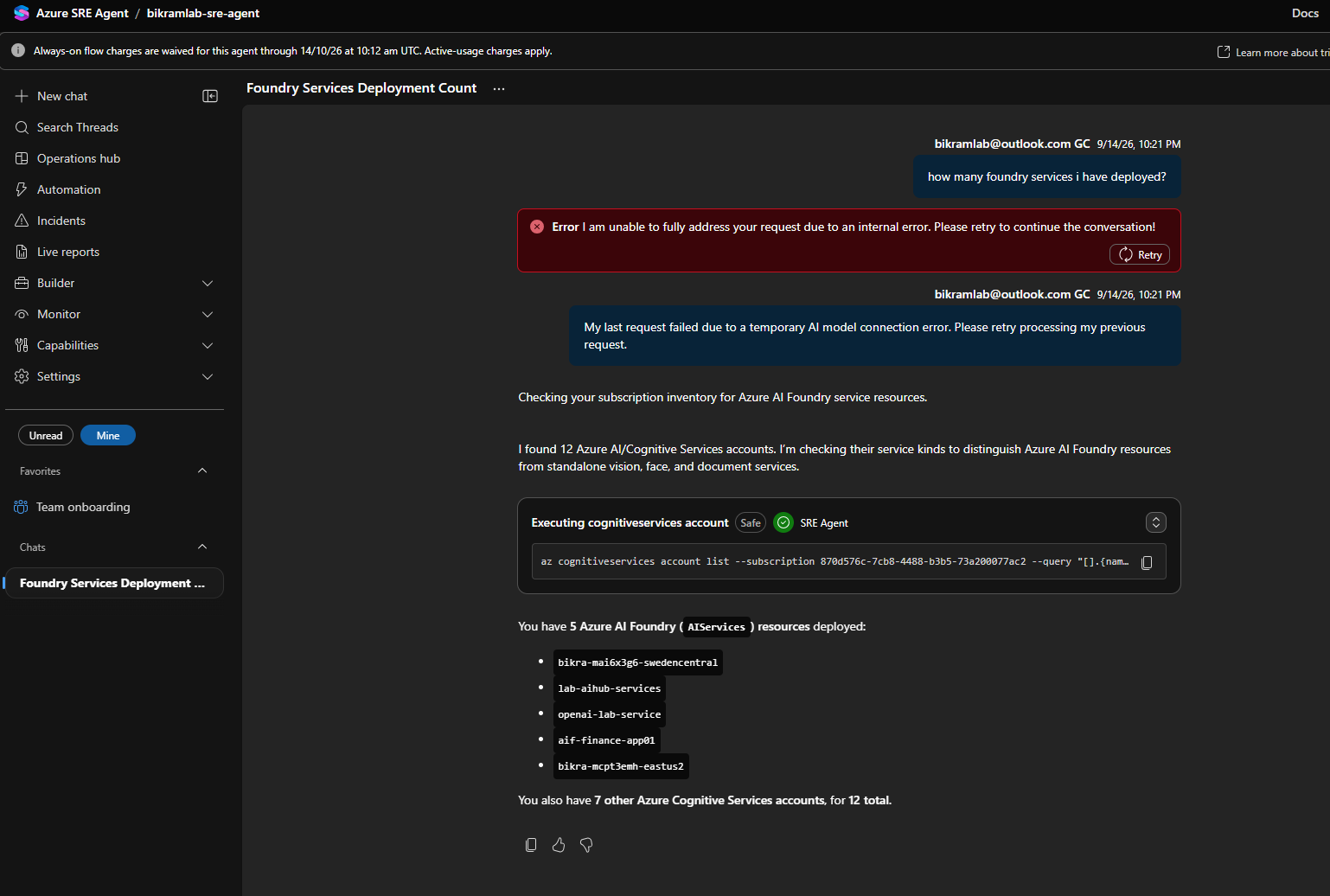Click the openai-lab-service resource name
The height and width of the screenshot is (896, 1330).
(x=610, y=714)
